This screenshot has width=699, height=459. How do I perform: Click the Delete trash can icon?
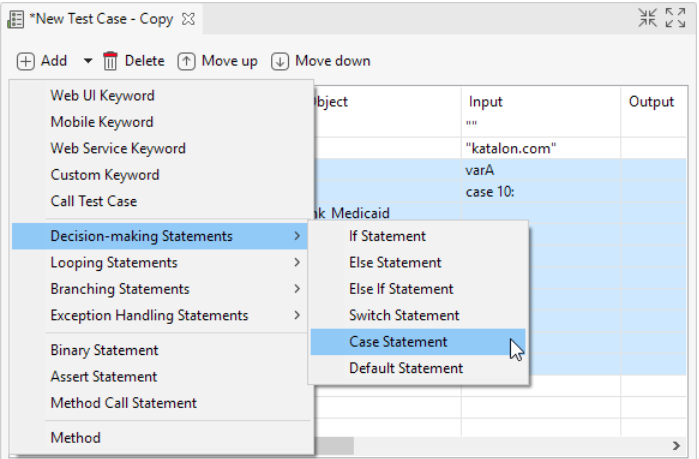coord(111,61)
